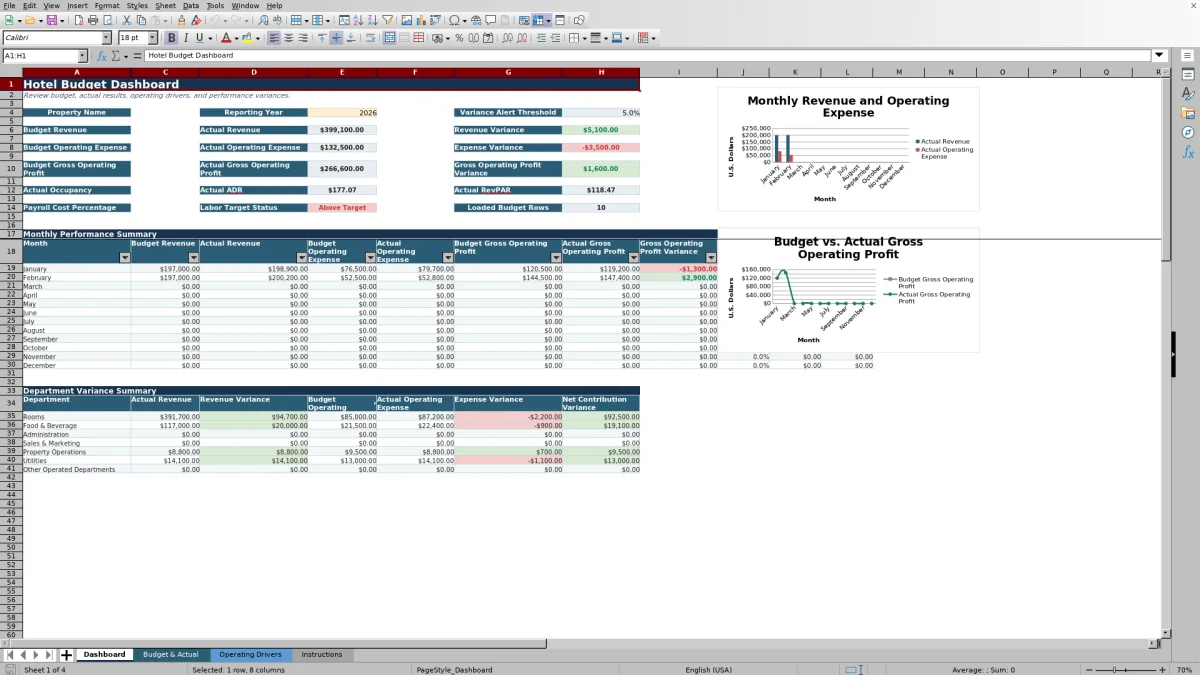Click the Align Center icon
Screen dimensions: 1200x675
288,38
